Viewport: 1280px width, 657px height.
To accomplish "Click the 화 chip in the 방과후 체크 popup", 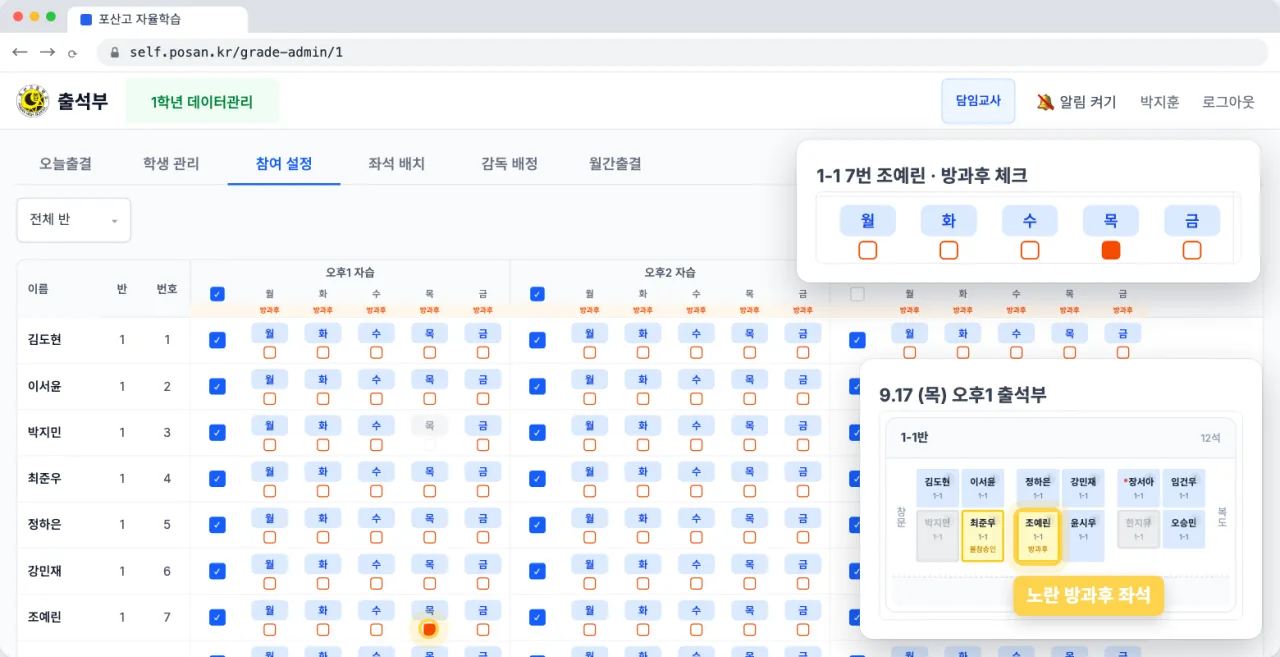I will 949,220.
